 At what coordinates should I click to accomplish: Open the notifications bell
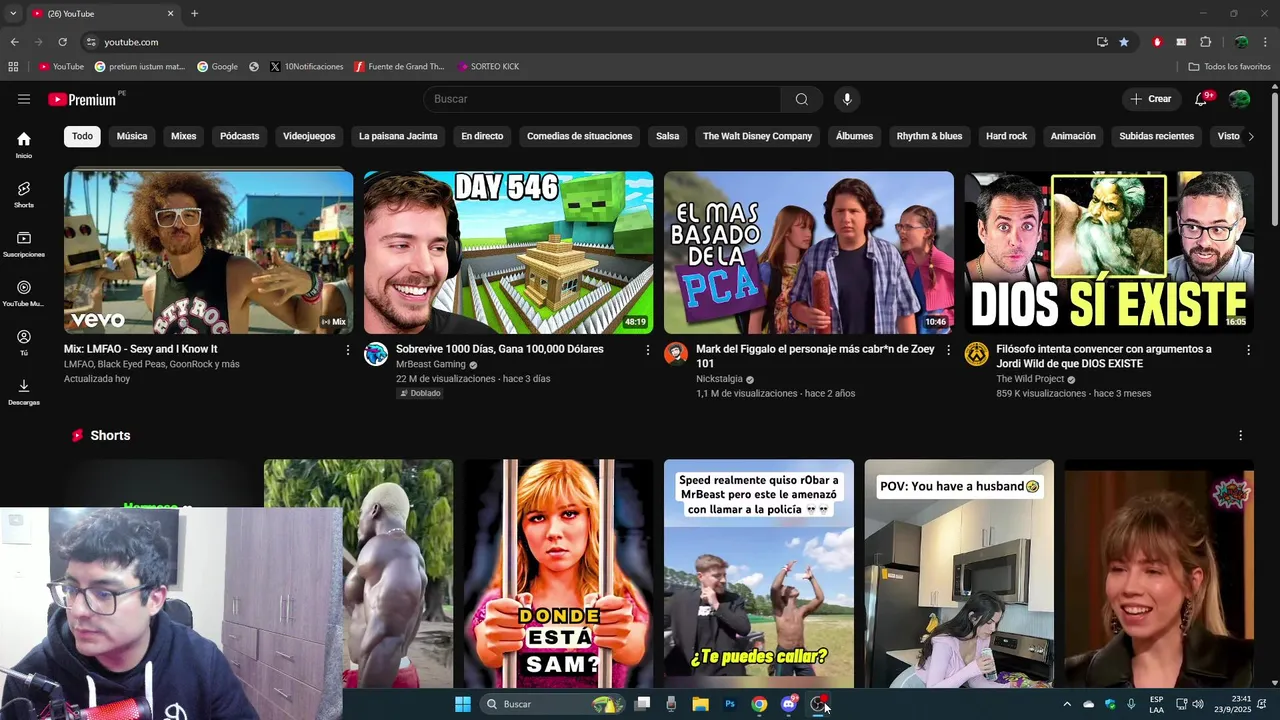1202,99
